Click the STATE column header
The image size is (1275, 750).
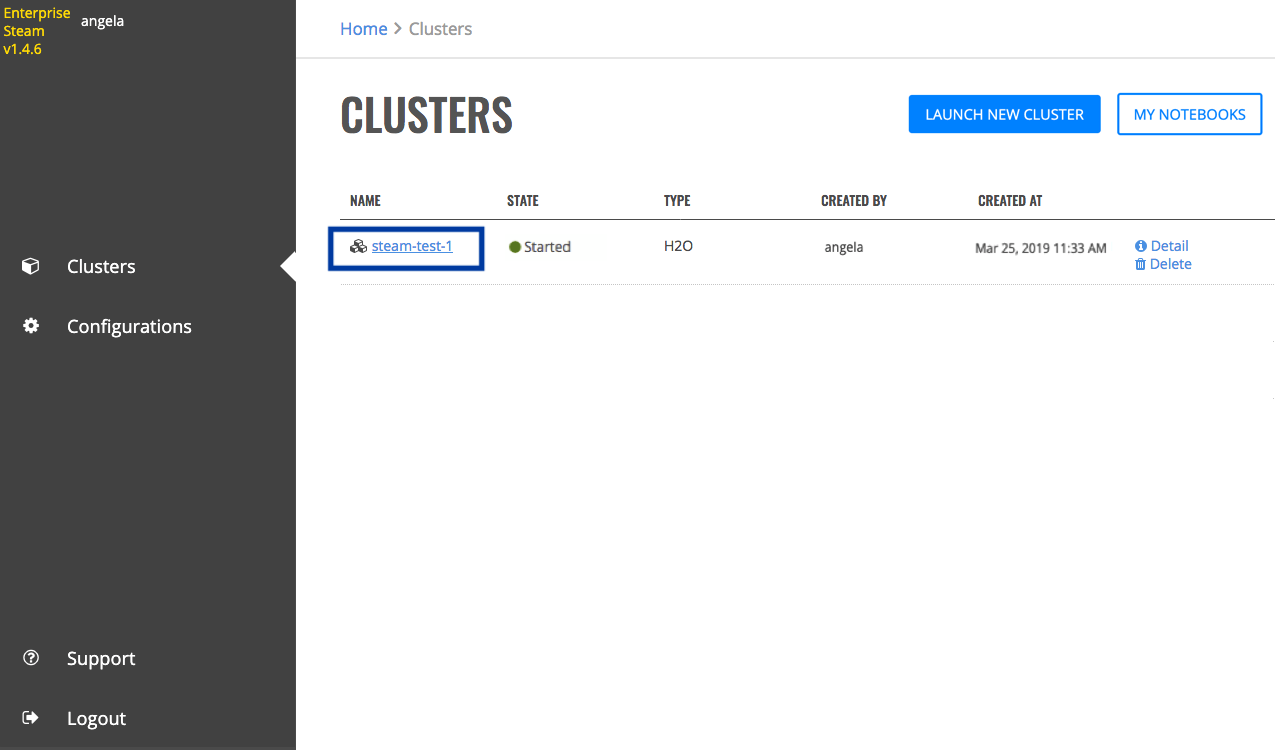pos(523,201)
